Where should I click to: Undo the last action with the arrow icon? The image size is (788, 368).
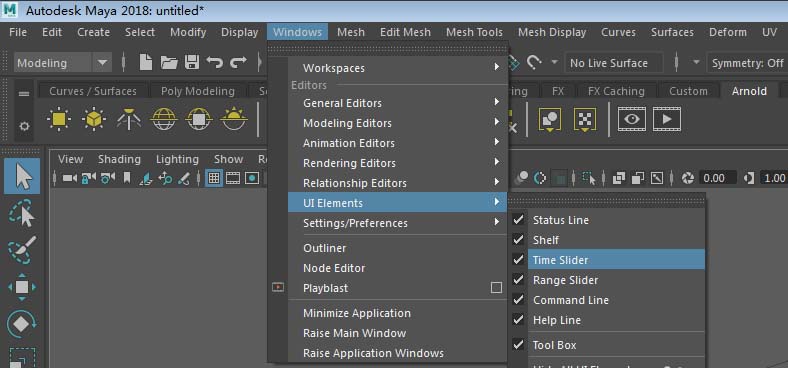coord(215,62)
